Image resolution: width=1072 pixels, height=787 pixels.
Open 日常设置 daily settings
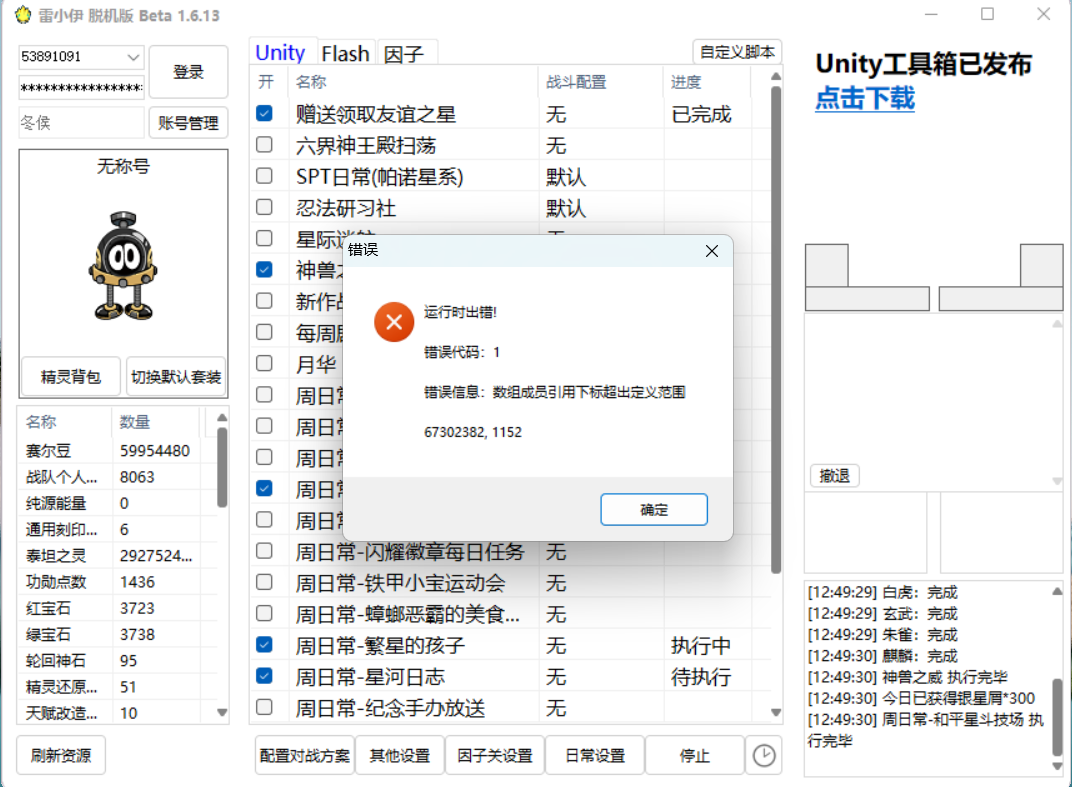click(x=594, y=755)
